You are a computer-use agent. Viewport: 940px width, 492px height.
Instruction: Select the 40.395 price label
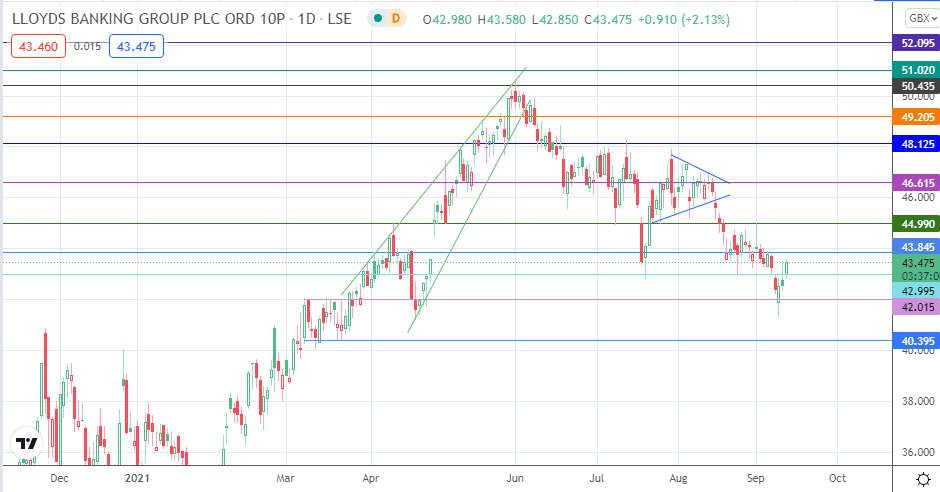[916, 341]
